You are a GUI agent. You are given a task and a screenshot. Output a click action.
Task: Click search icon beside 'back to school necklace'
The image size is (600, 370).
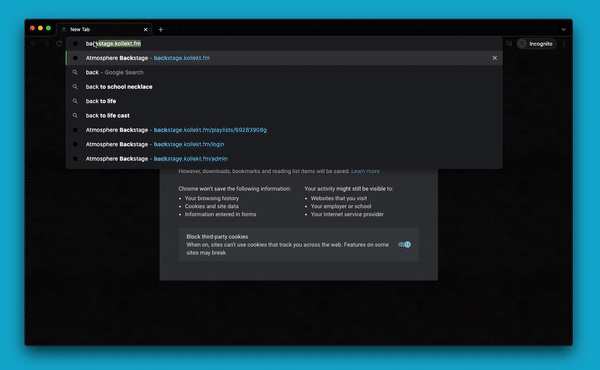point(75,87)
